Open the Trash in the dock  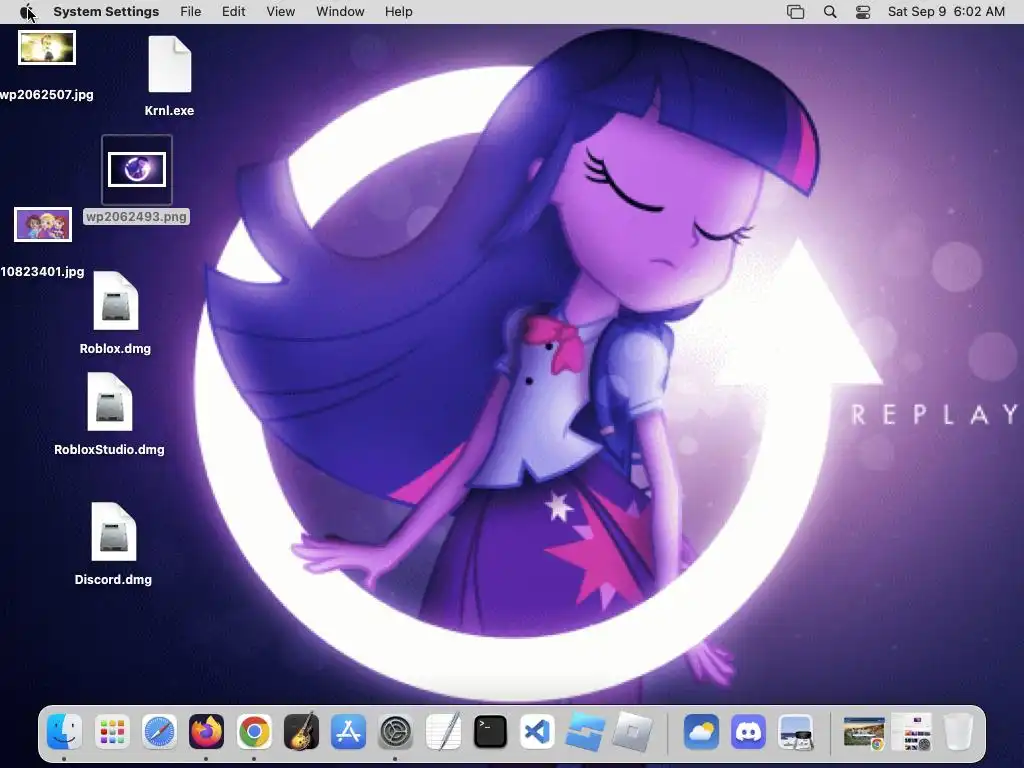coord(959,731)
